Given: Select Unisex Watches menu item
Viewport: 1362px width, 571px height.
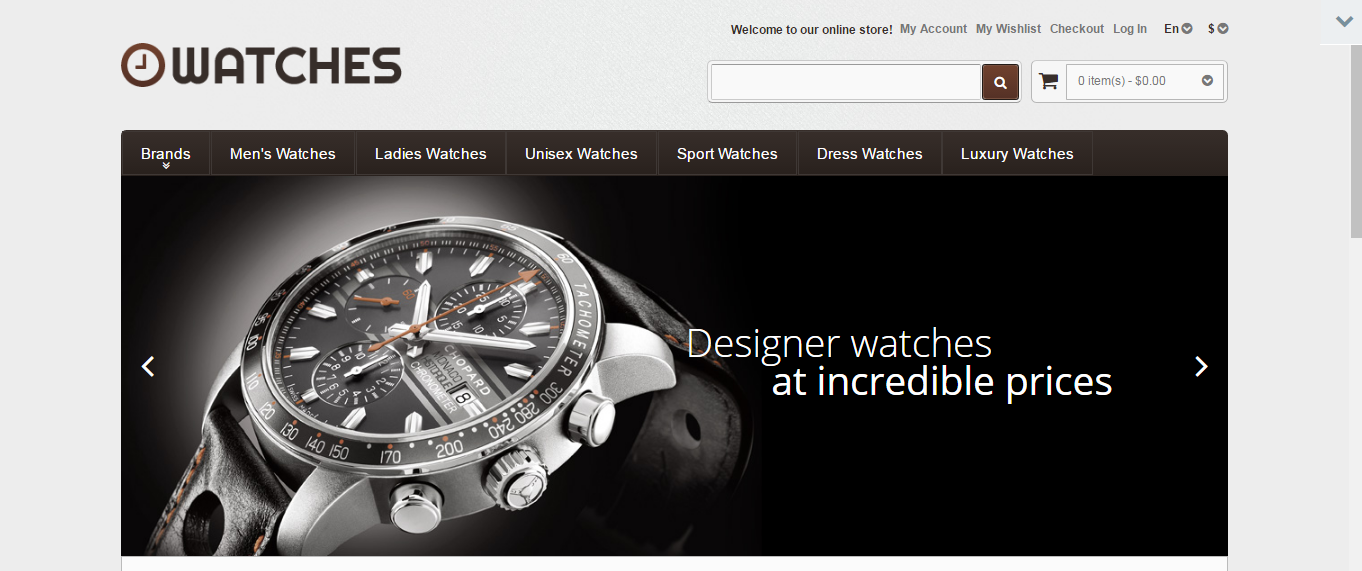Looking at the screenshot, I should point(581,154).
